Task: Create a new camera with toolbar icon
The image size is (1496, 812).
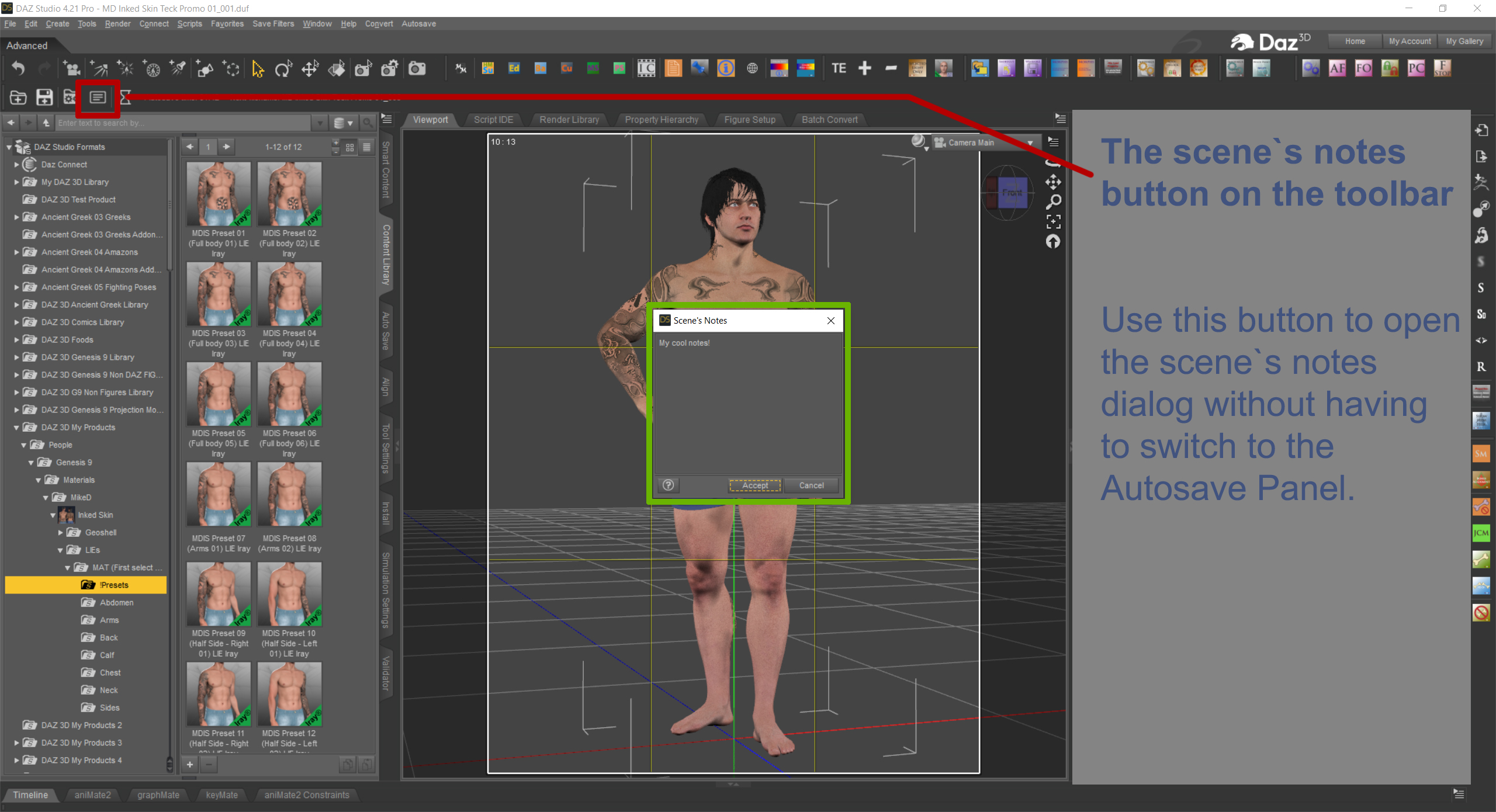Action: pyautogui.click(x=72, y=69)
